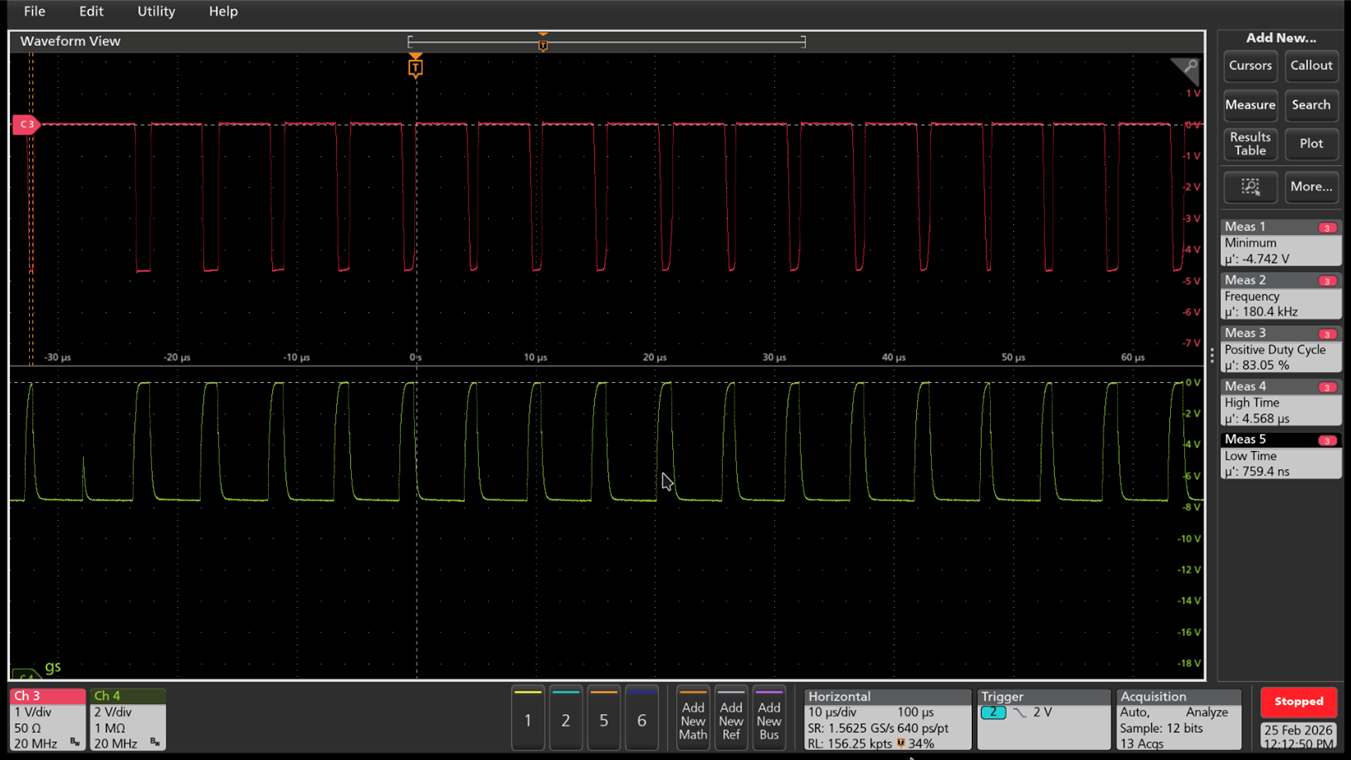The height and width of the screenshot is (760, 1351).
Task: Open the Meas 5 Low Time badge
Action: 1280,455
